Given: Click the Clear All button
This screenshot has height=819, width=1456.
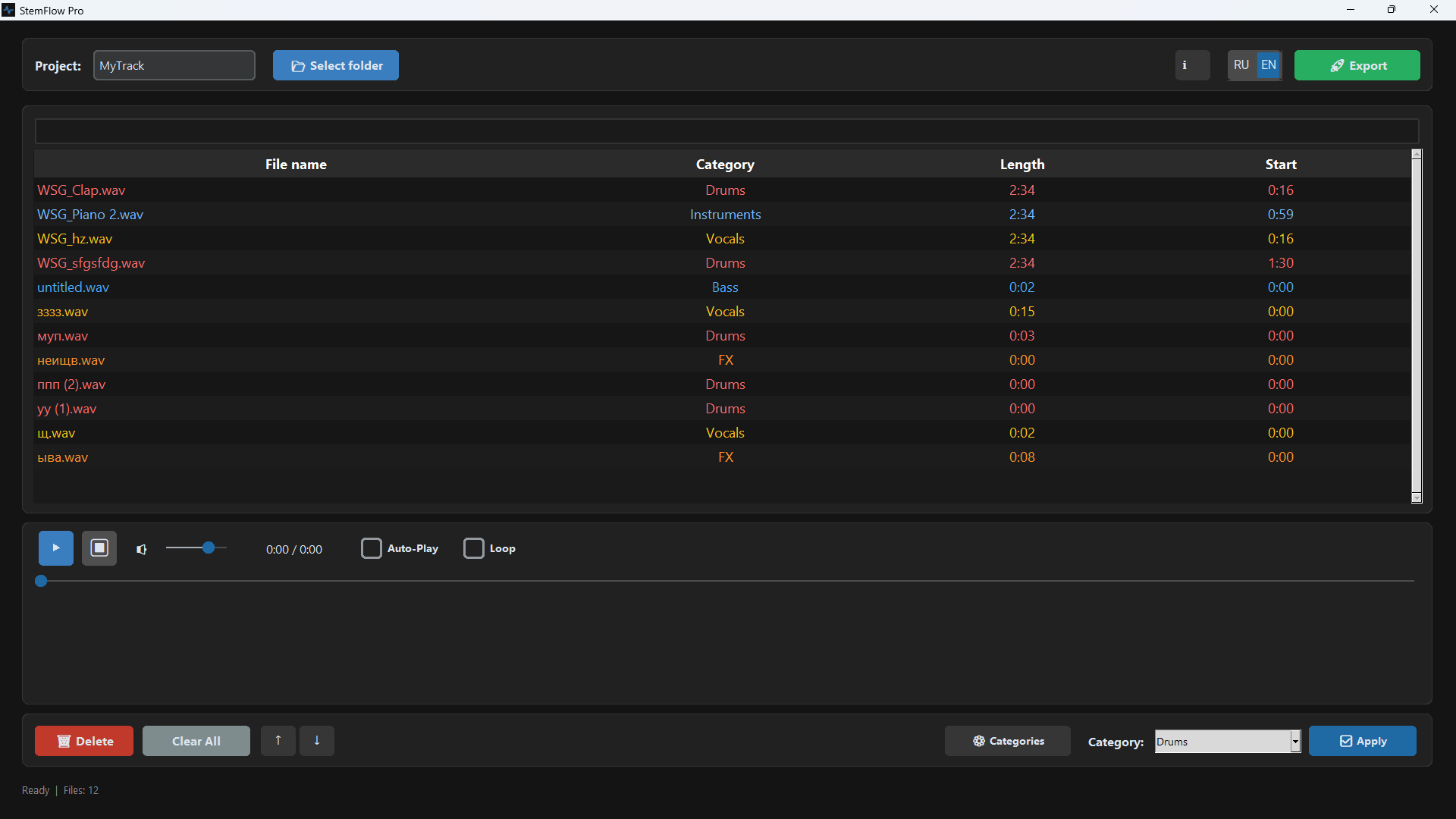Looking at the screenshot, I should coord(196,741).
